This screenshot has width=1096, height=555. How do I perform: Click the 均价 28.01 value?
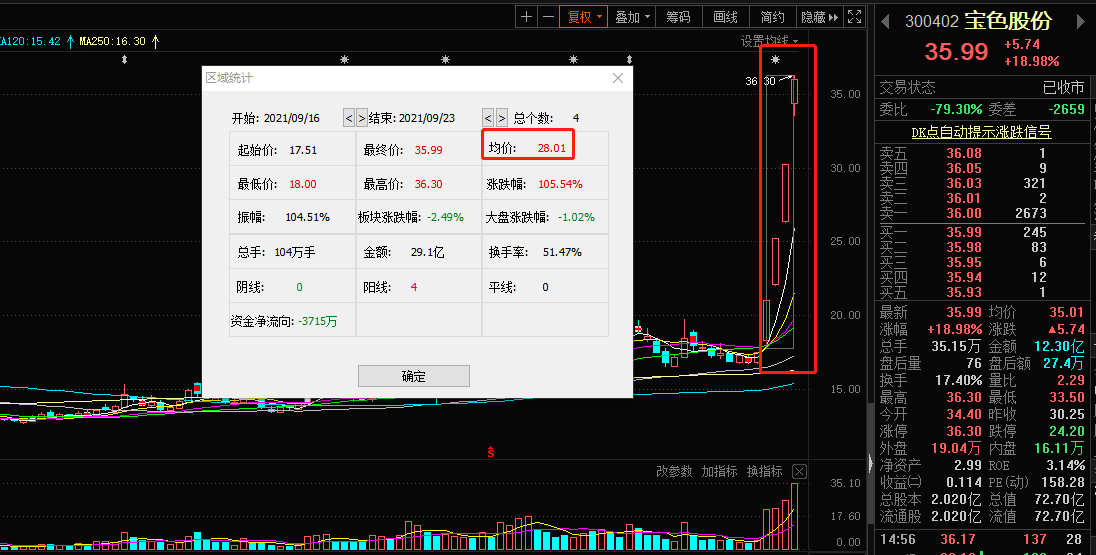click(x=551, y=147)
